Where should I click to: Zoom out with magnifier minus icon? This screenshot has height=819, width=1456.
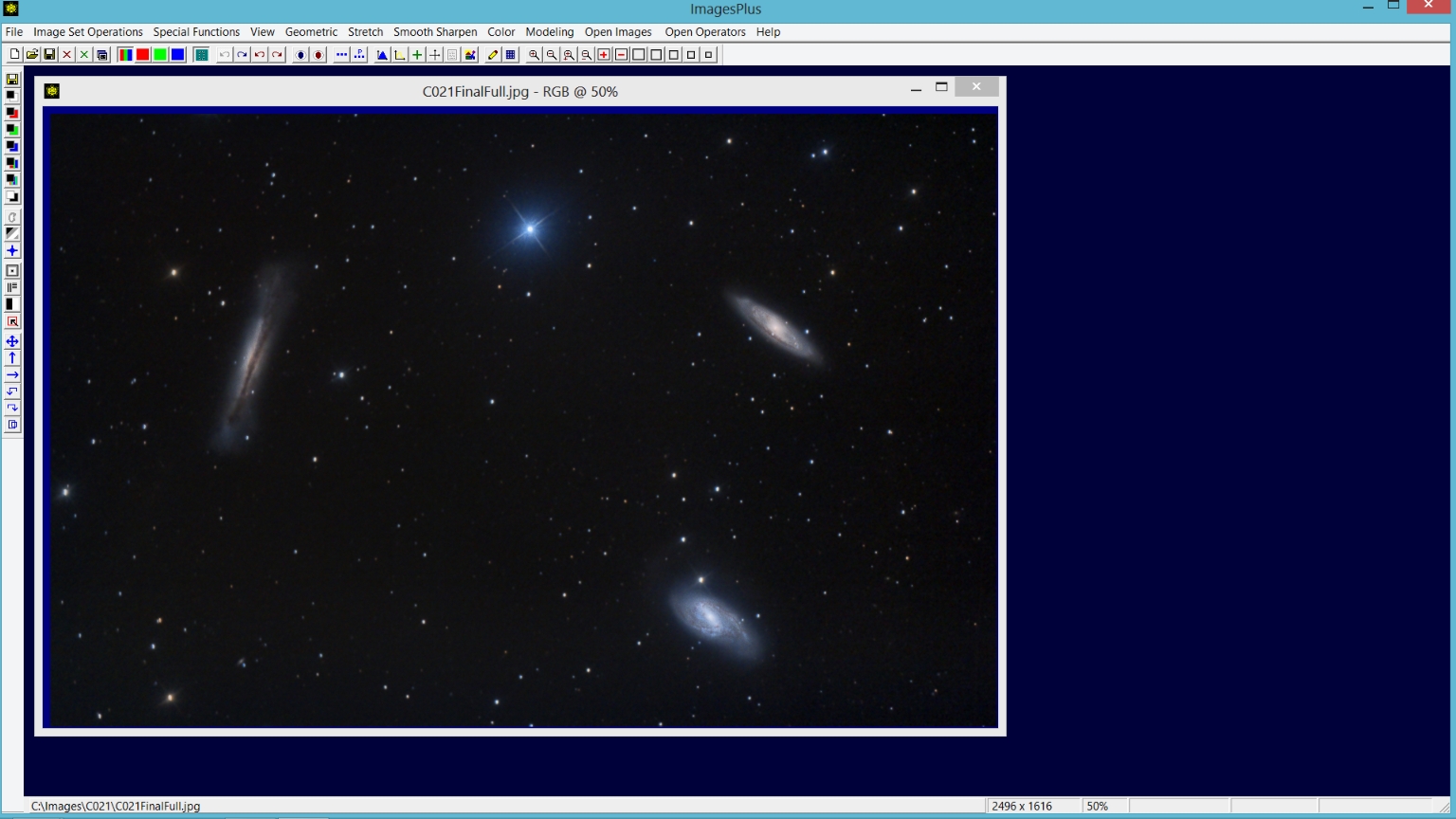[x=552, y=55]
